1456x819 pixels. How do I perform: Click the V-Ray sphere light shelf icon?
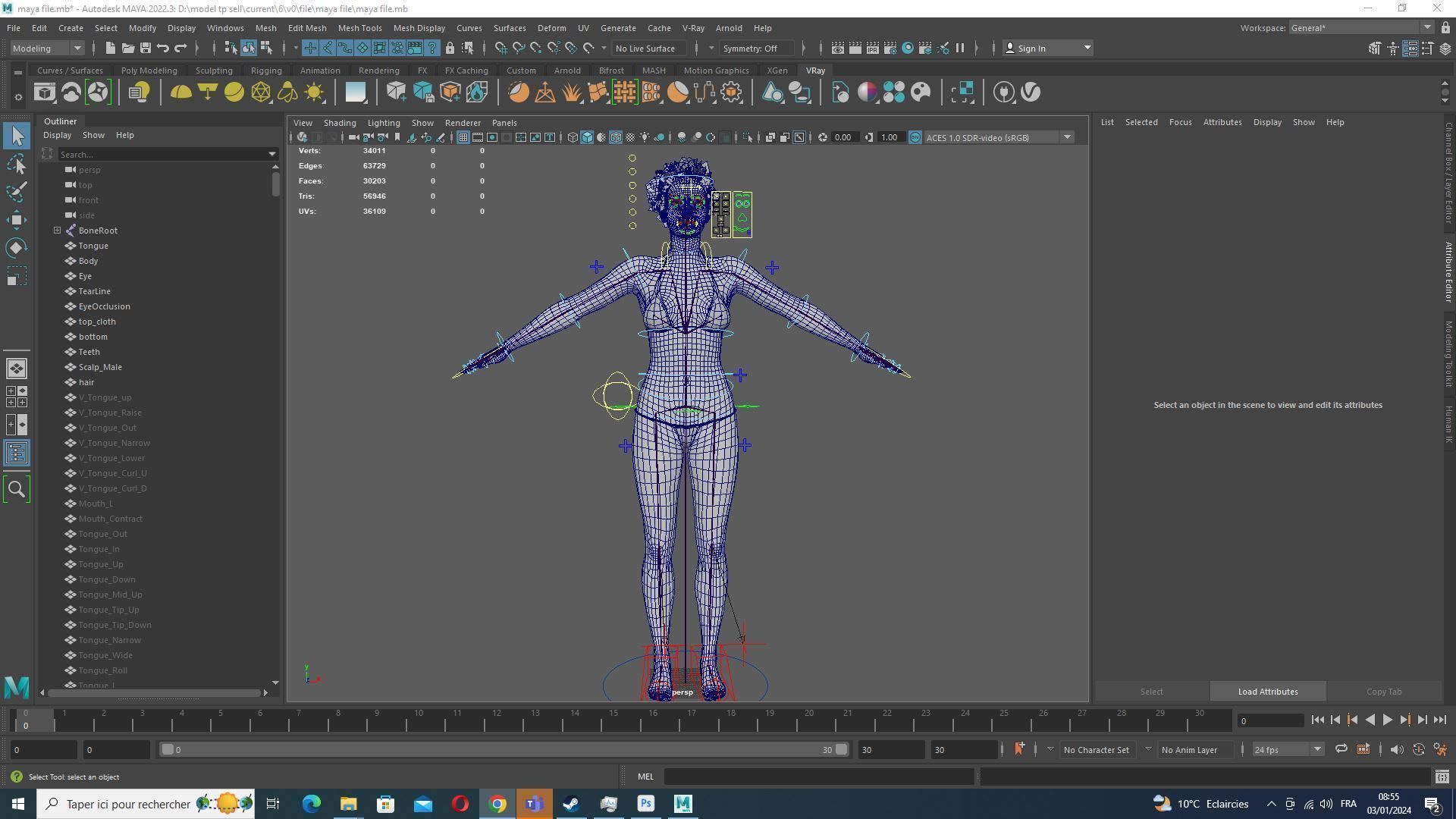[234, 93]
